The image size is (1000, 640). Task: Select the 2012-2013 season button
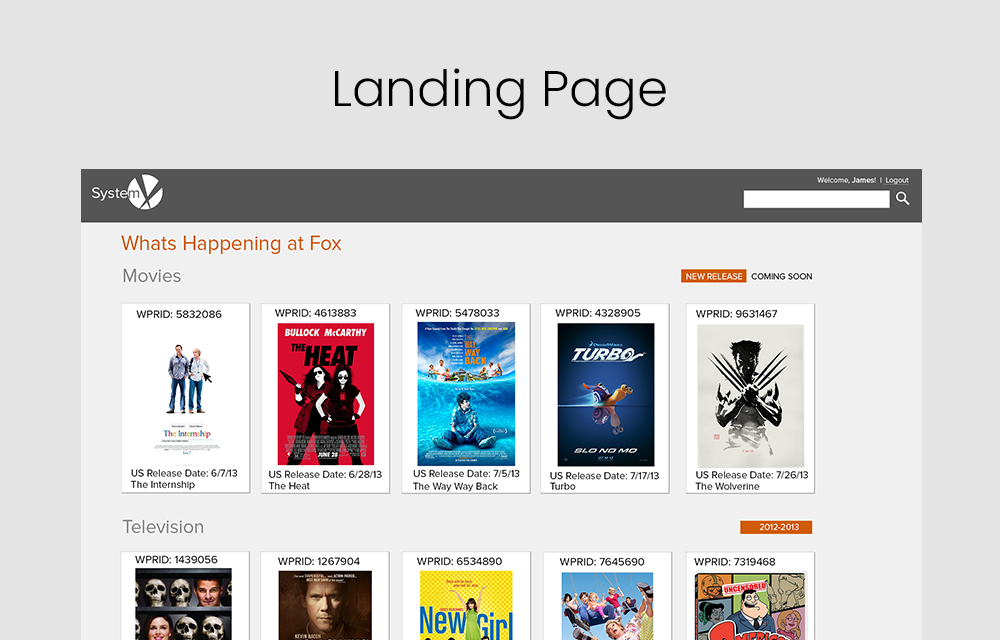[776, 527]
